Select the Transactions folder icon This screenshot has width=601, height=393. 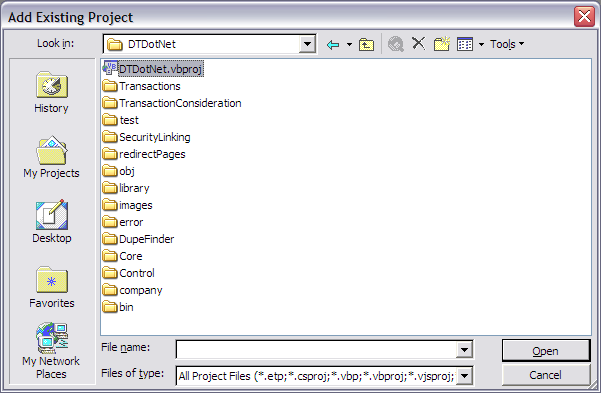pyautogui.click(x=110, y=86)
